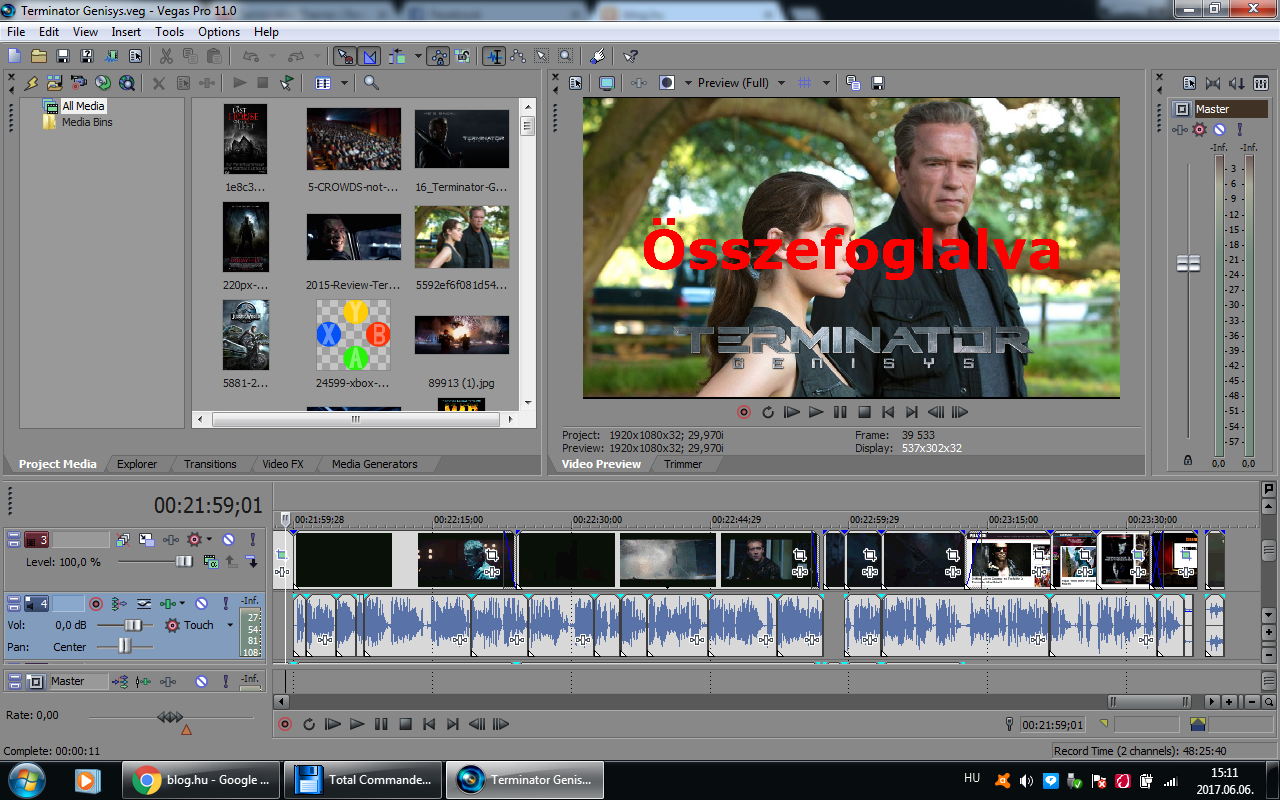
Task: Click track 4 Pan slider handle
Action: (124, 646)
